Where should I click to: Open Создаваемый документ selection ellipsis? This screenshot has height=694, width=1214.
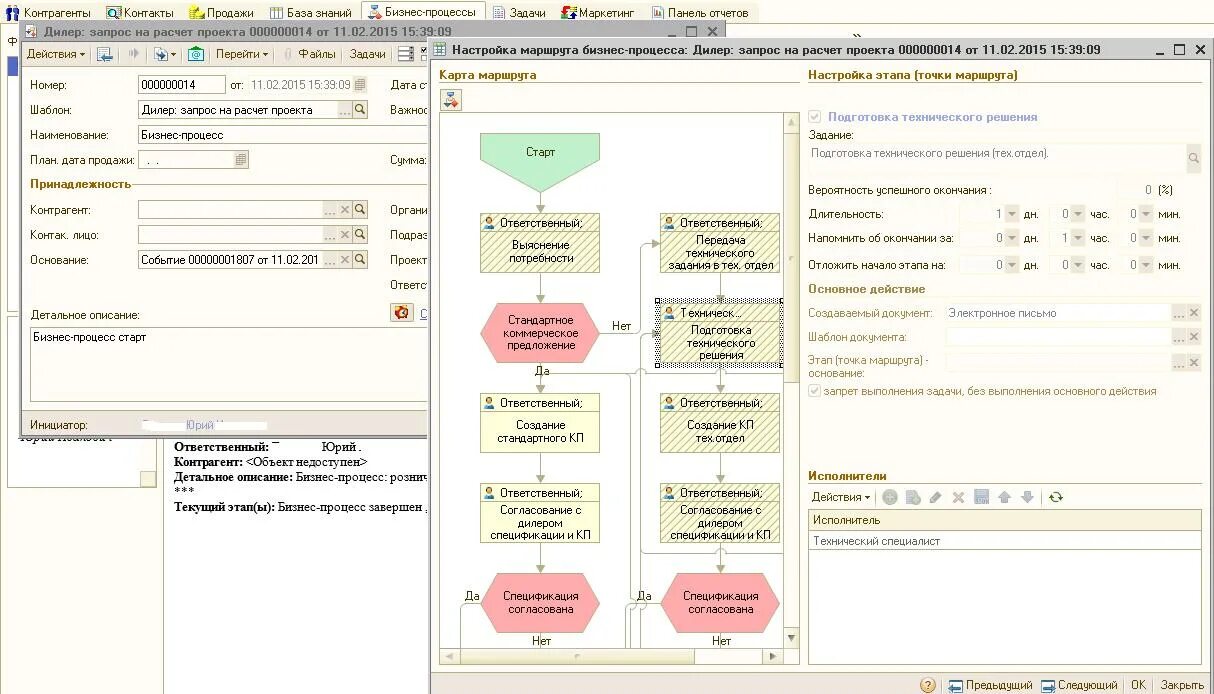click(1179, 313)
